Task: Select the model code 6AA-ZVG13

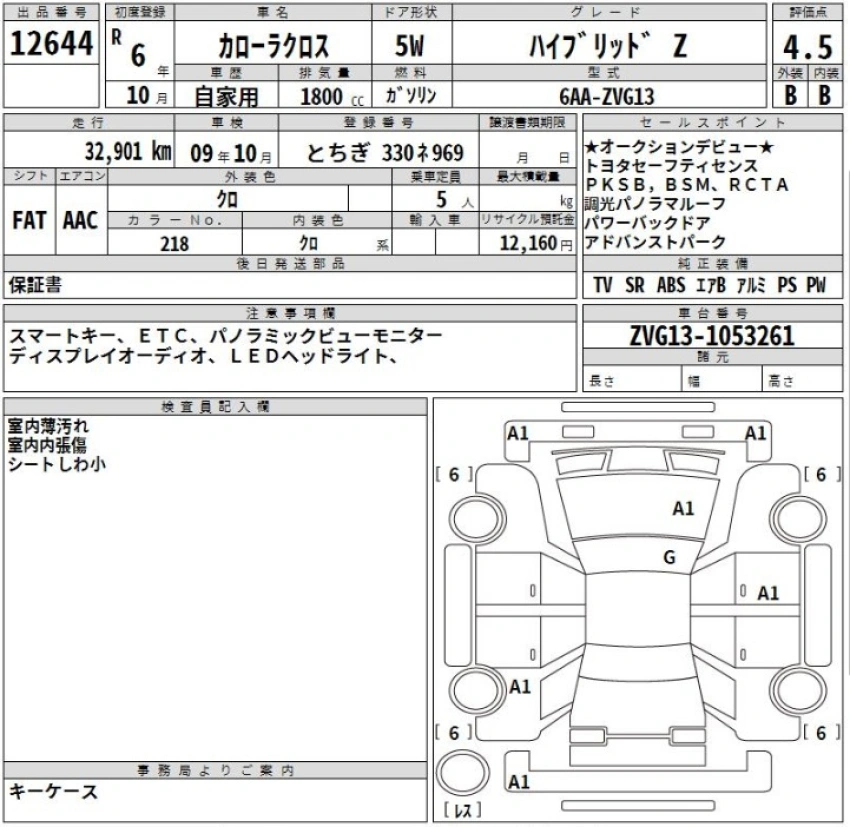Action: 607,97
